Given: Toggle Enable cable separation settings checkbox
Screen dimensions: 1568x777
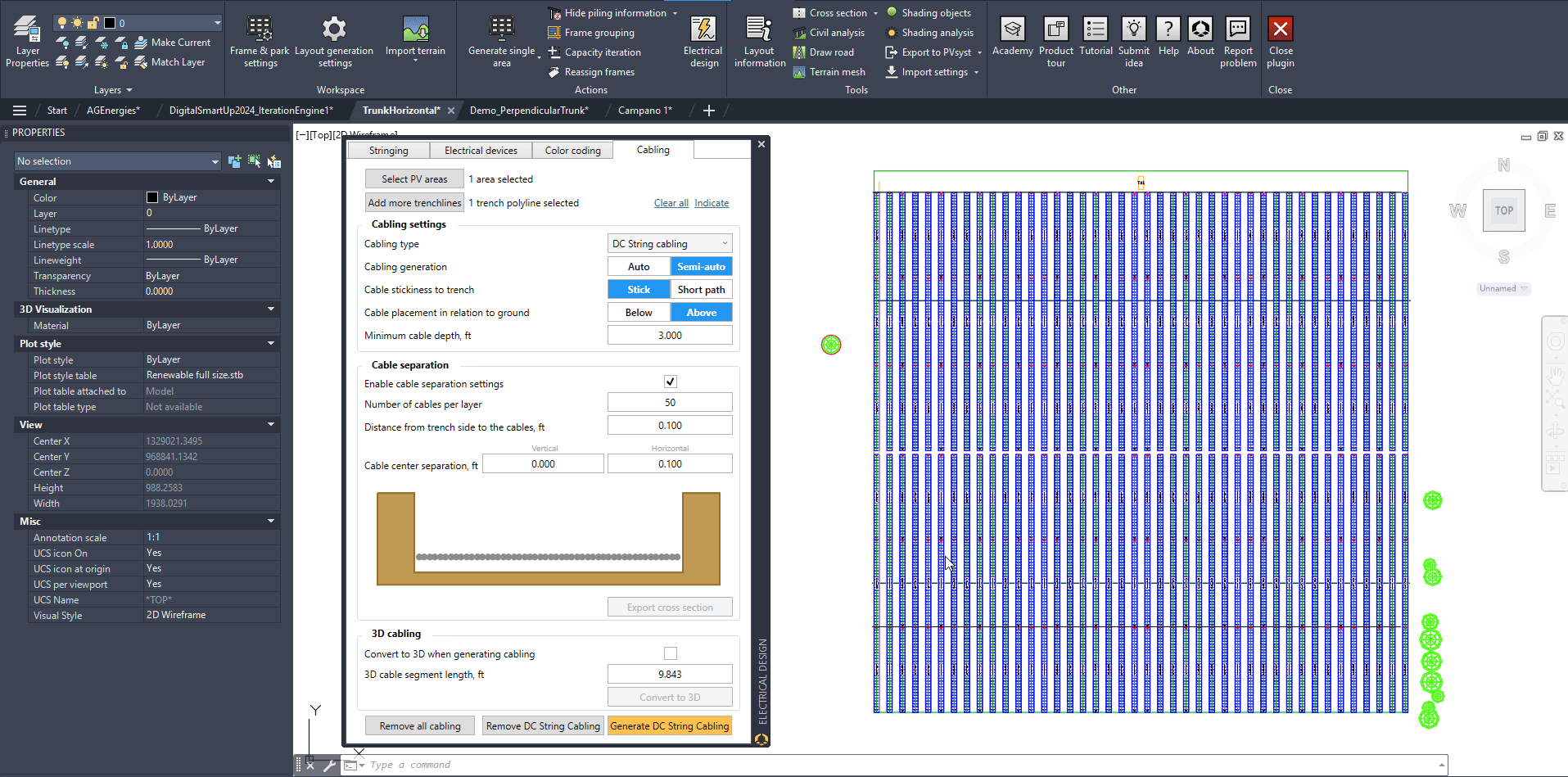Looking at the screenshot, I should point(671,382).
